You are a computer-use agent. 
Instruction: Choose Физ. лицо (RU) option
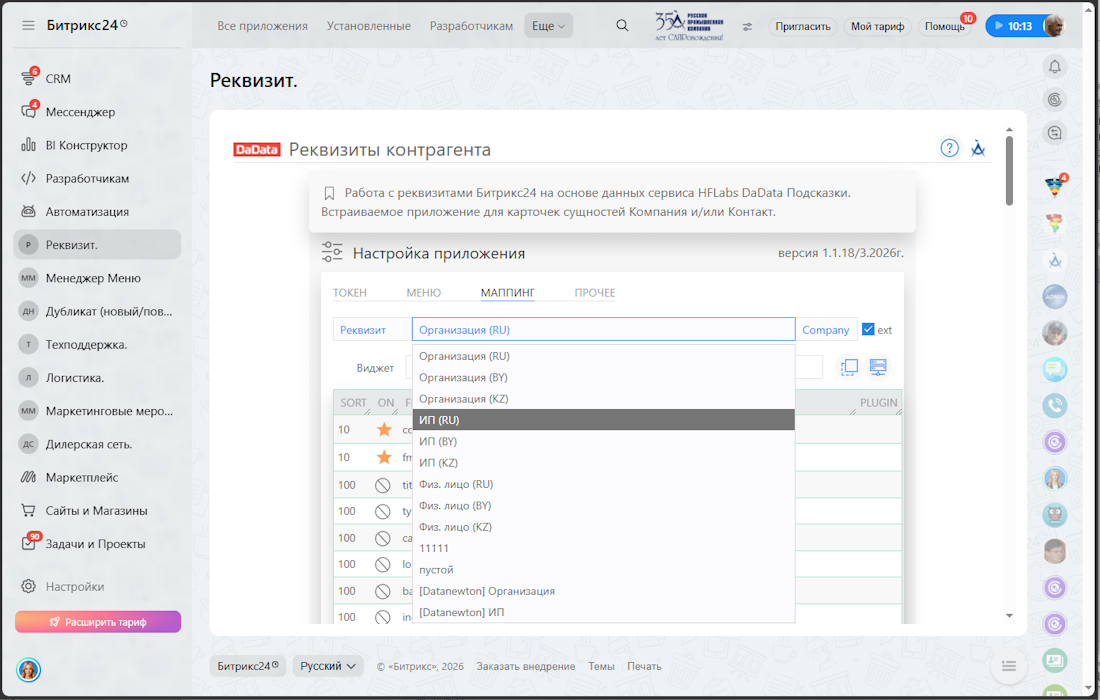click(x=603, y=484)
